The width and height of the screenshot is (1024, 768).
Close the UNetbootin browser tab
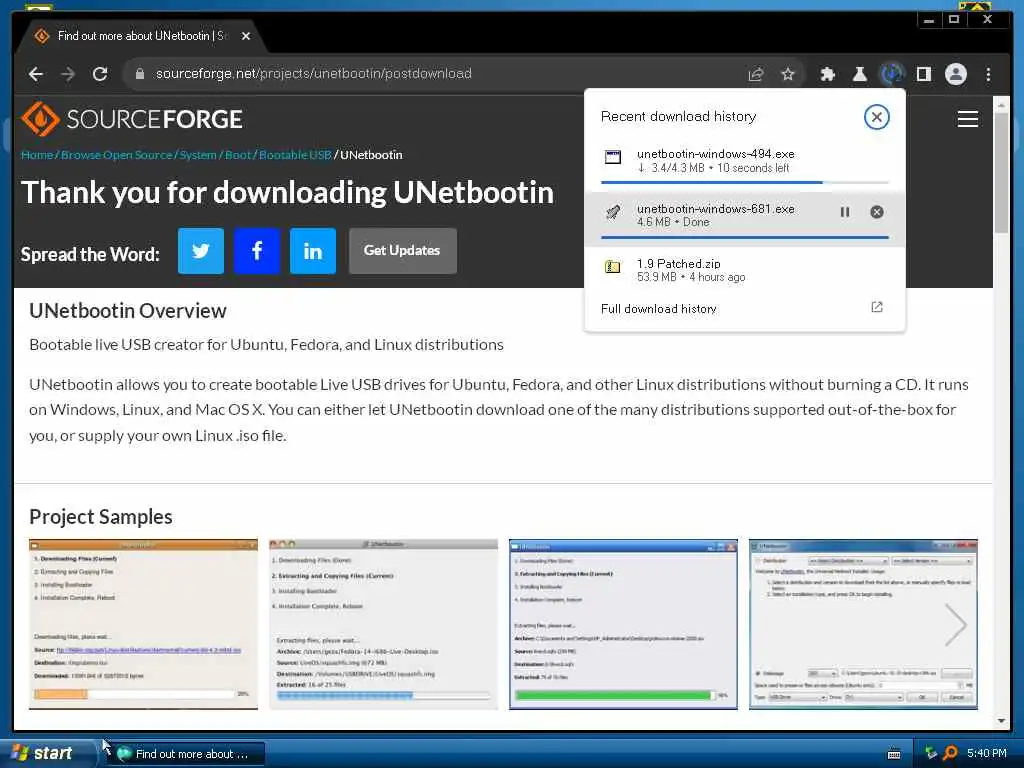[x=246, y=36]
